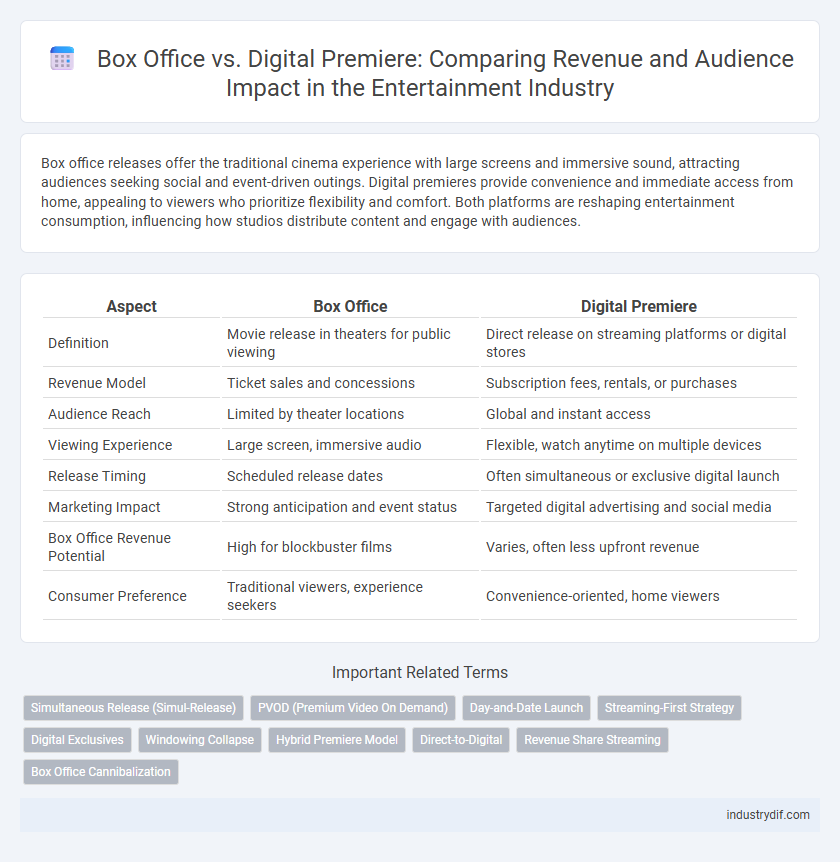This screenshot has width=840, height=862.
Task: Select the Revenue Share Streaming tag
Action: [x=593, y=740]
